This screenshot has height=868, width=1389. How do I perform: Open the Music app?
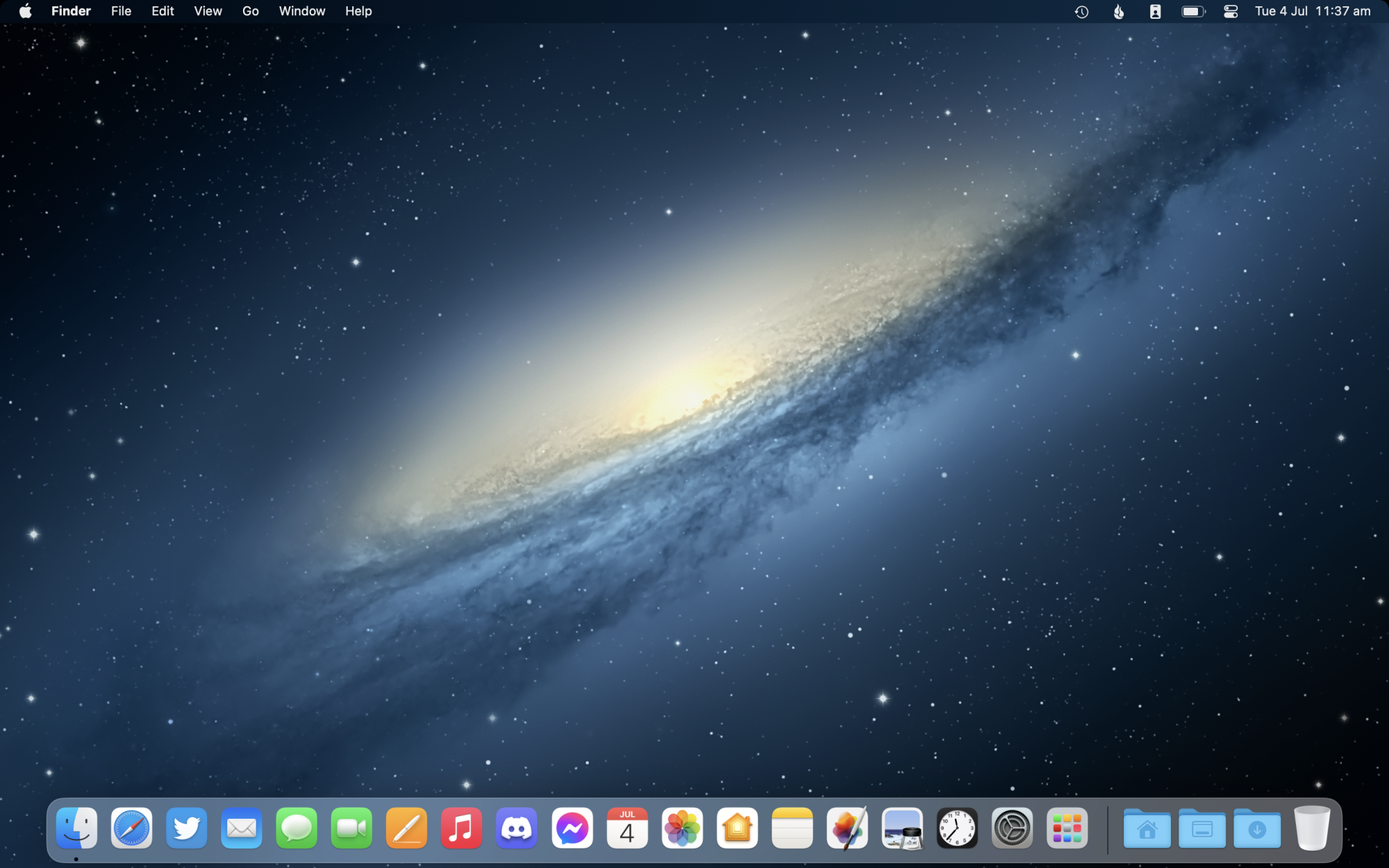461,828
